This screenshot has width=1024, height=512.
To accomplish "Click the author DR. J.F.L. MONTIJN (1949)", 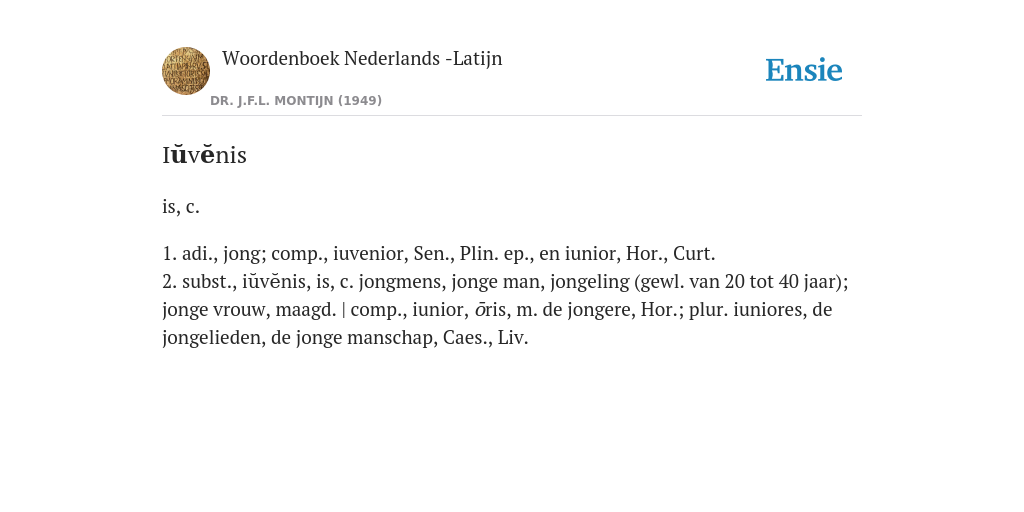I will pos(296,101).
